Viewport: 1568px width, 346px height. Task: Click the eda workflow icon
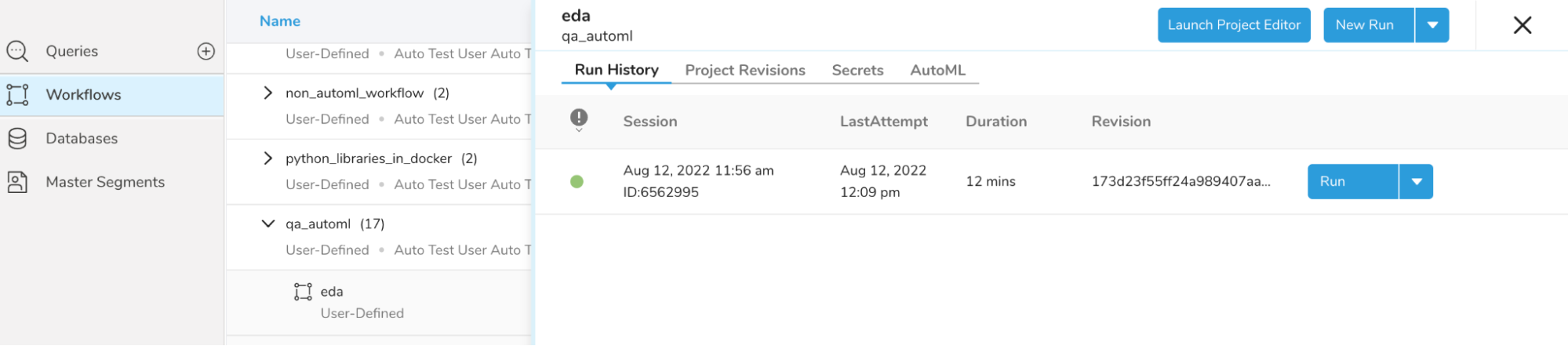click(x=303, y=292)
